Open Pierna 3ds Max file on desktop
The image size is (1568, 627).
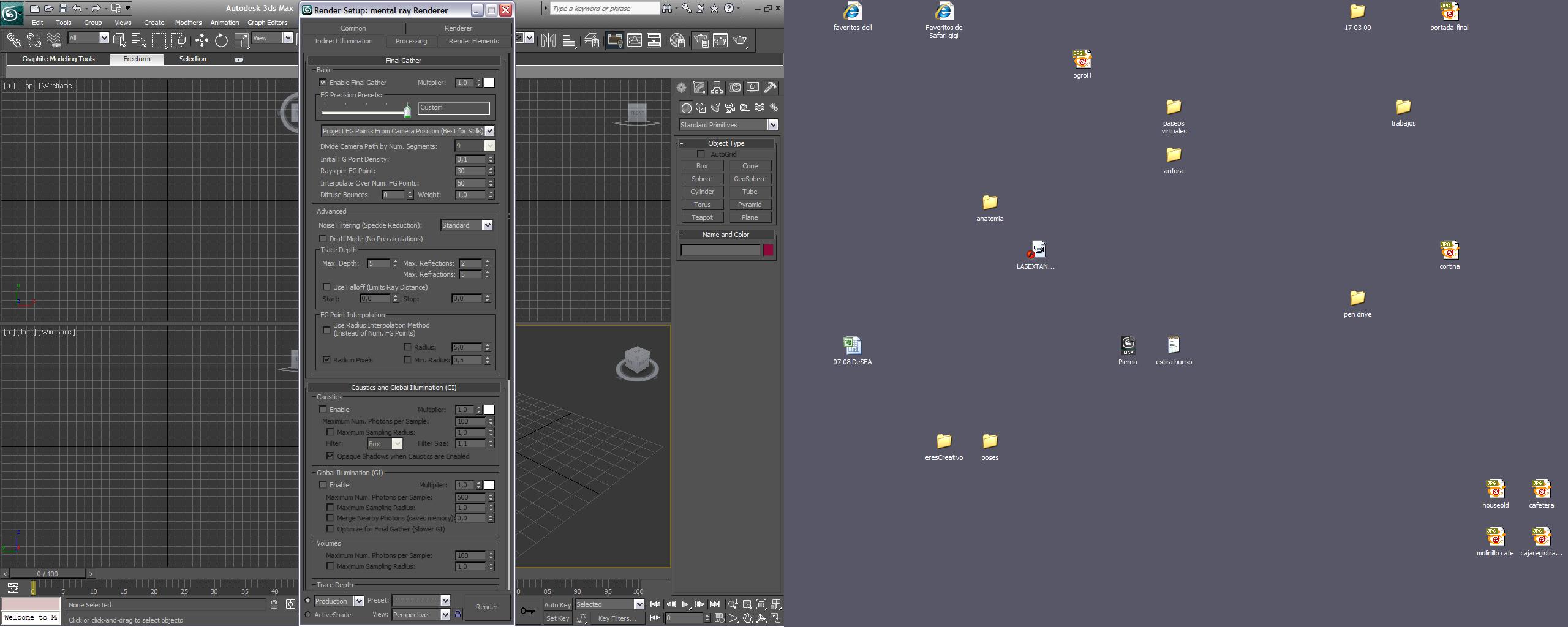click(x=1128, y=351)
